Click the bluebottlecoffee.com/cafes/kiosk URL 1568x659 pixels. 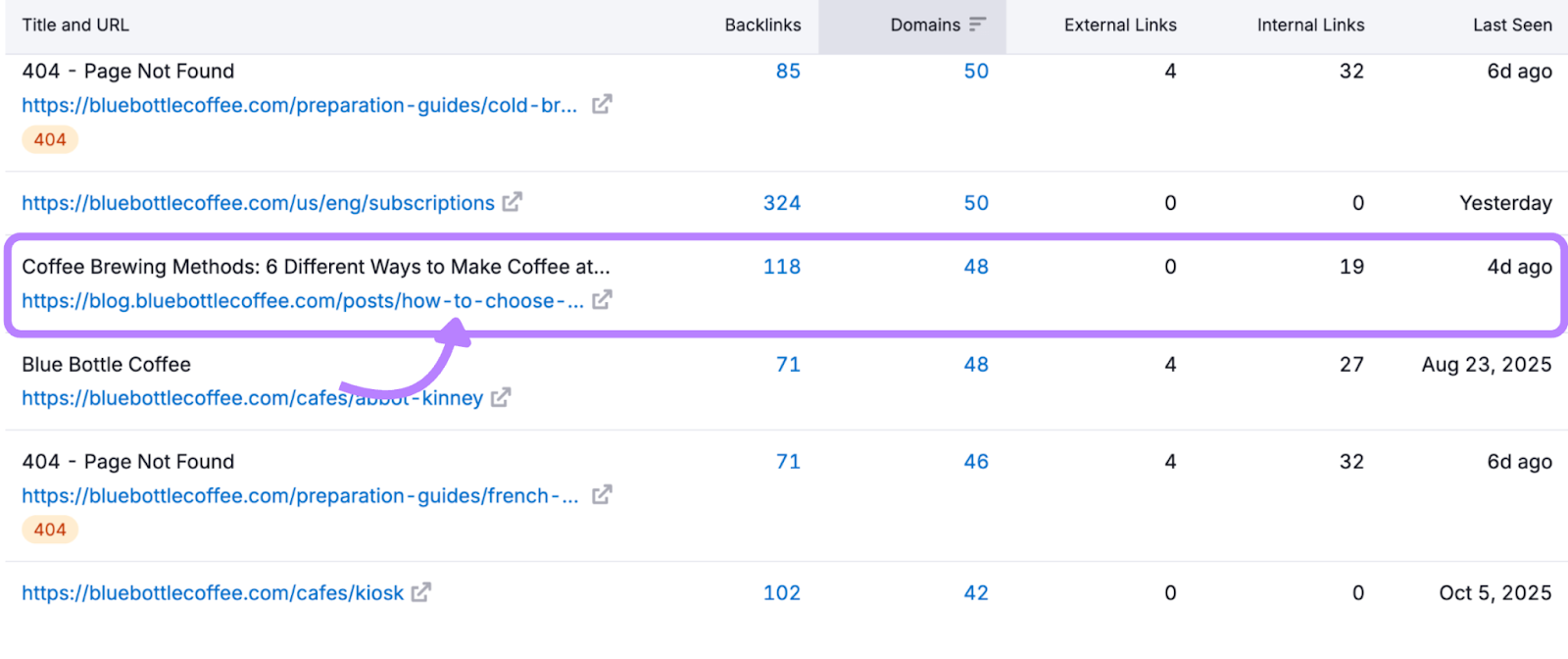pos(213,593)
